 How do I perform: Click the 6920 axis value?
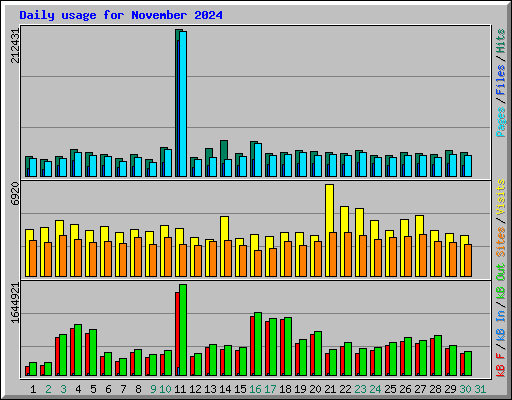coord(15,194)
